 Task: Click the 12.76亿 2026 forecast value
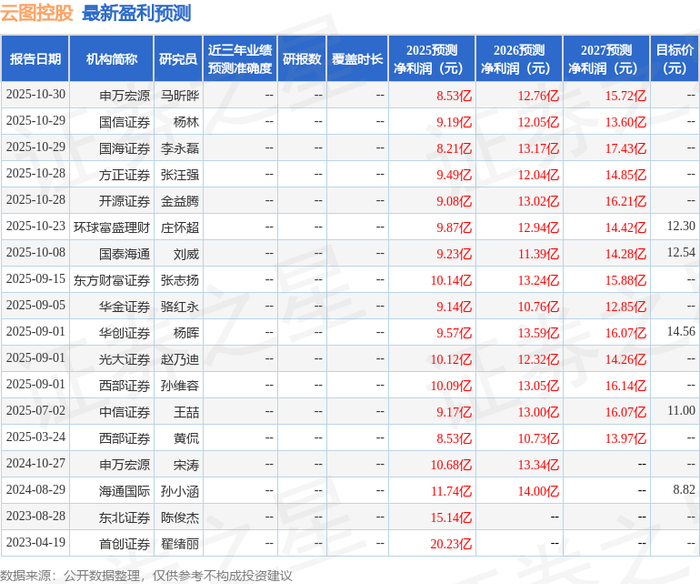(x=538, y=96)
